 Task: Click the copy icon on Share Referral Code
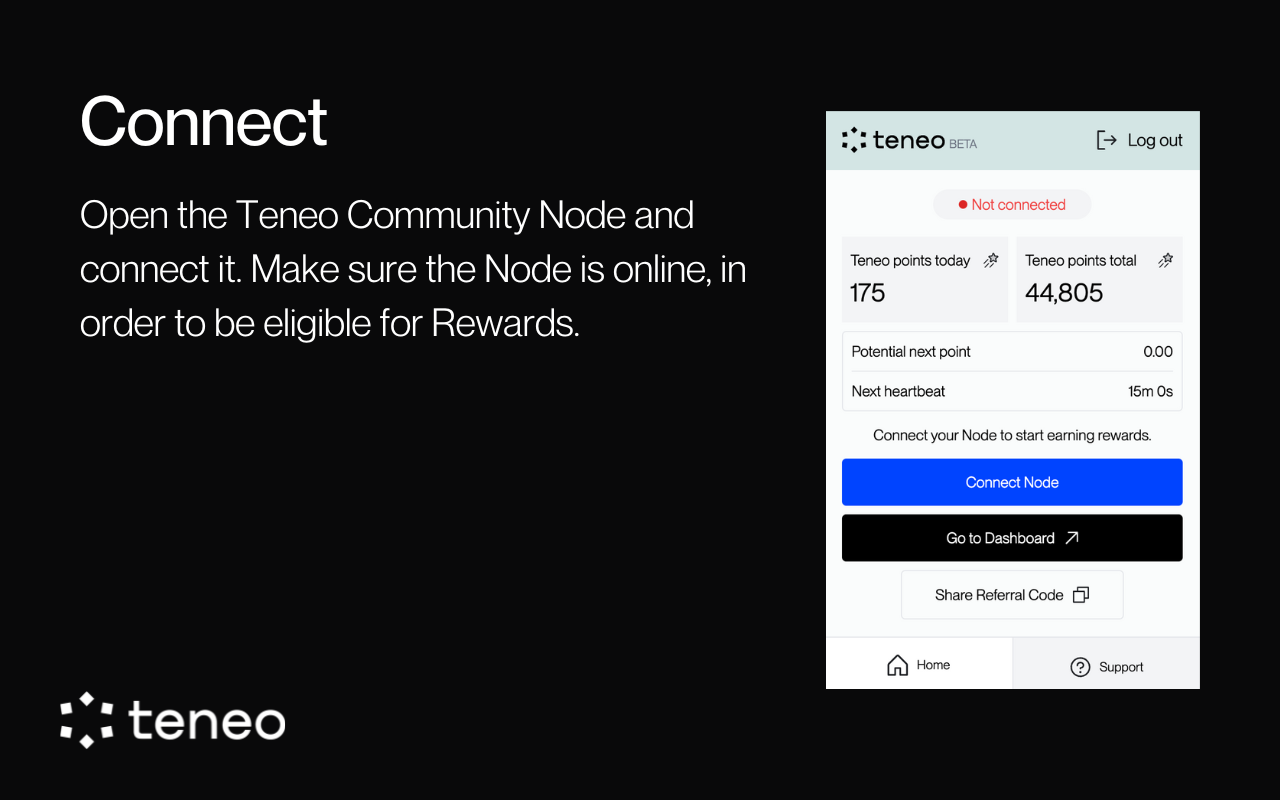click(1080, 594)
